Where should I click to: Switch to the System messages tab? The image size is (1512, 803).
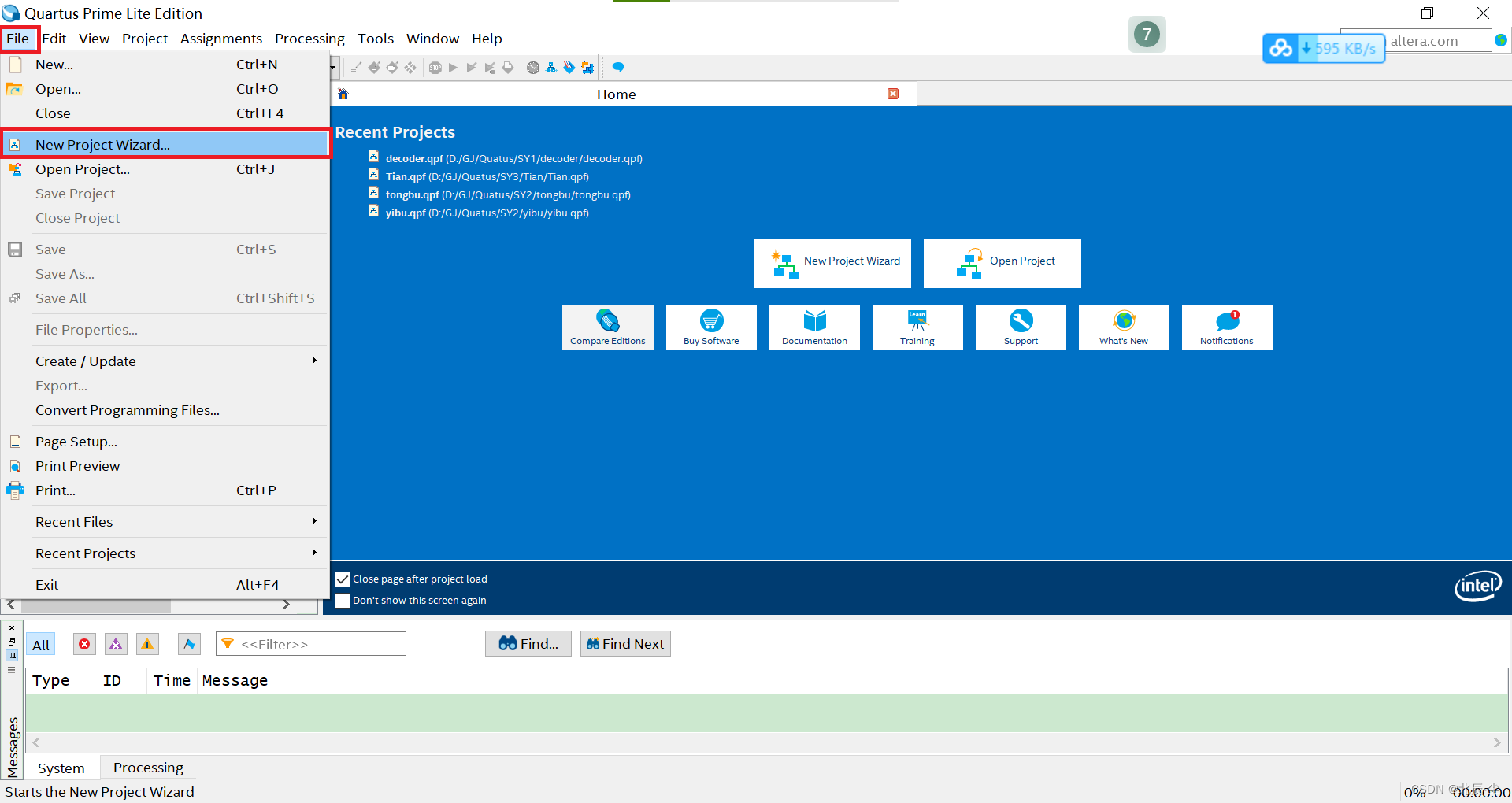click(61, 768)
